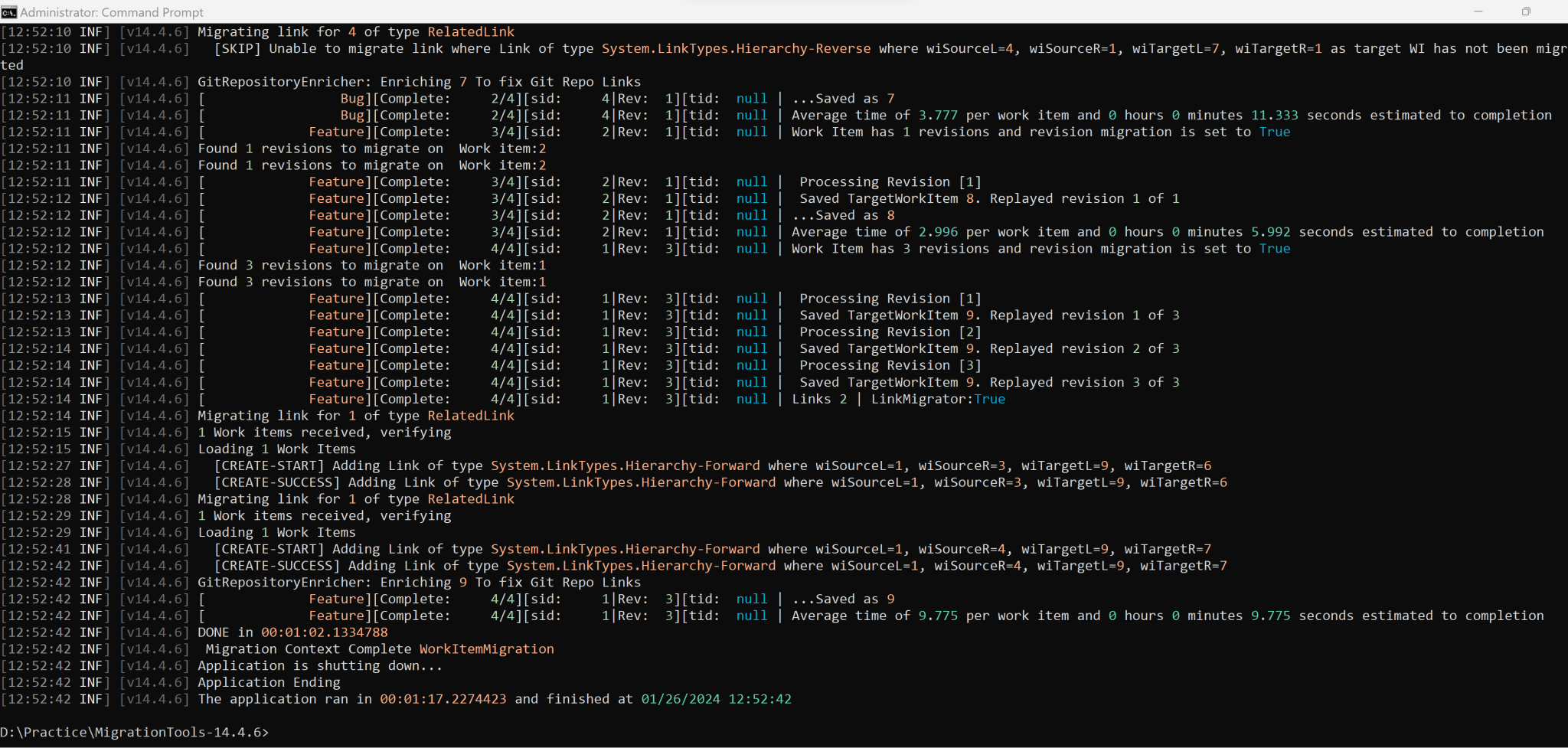Image resolution: width=1568 pixels, height=748 pixels.
Task: Select the 'Application Ending' log line
Action: click(x=268, y=682)
